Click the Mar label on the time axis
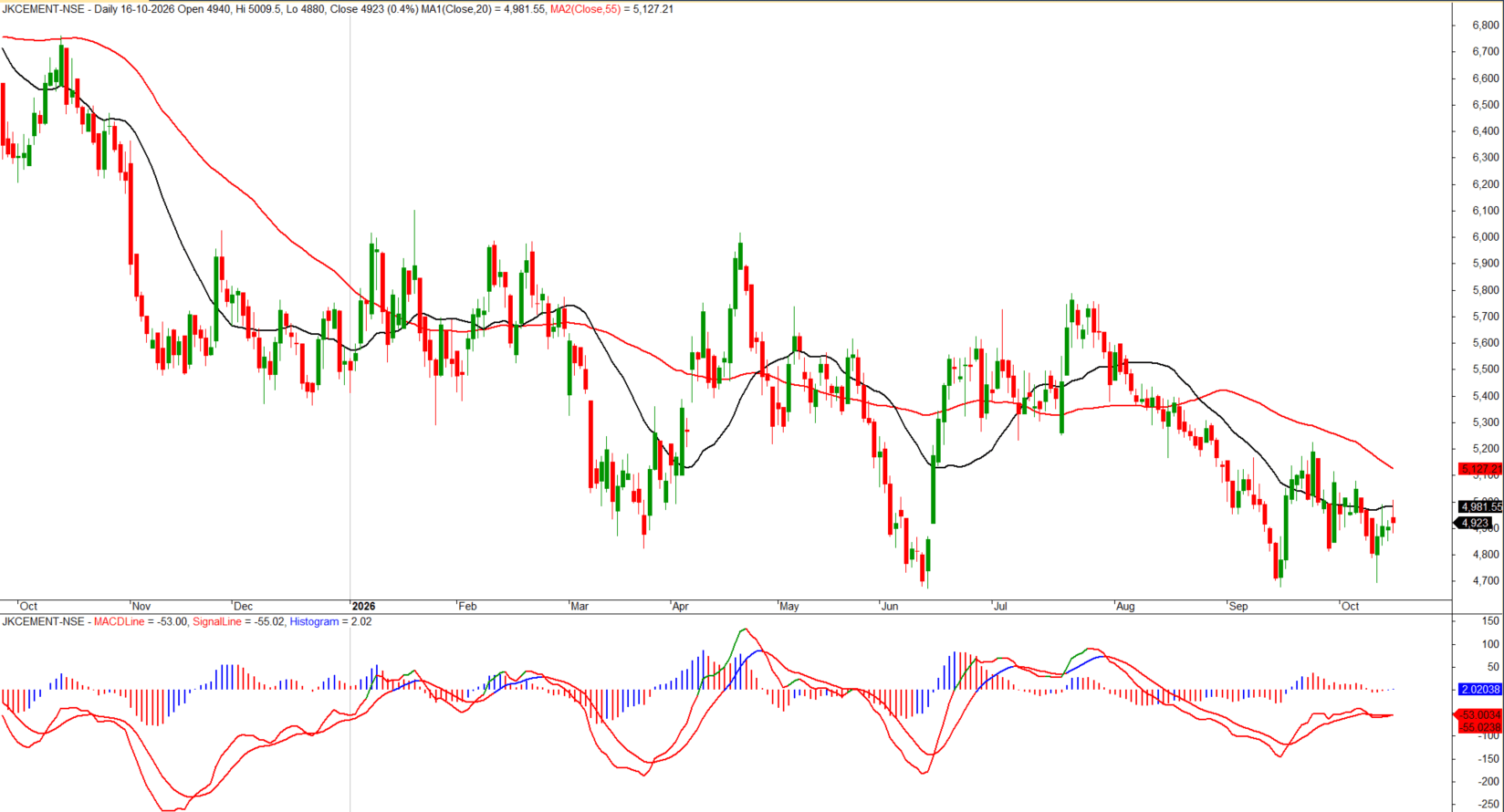This screenshot has width=1504, height=812. pyautogui.click(x=580, y=606)
